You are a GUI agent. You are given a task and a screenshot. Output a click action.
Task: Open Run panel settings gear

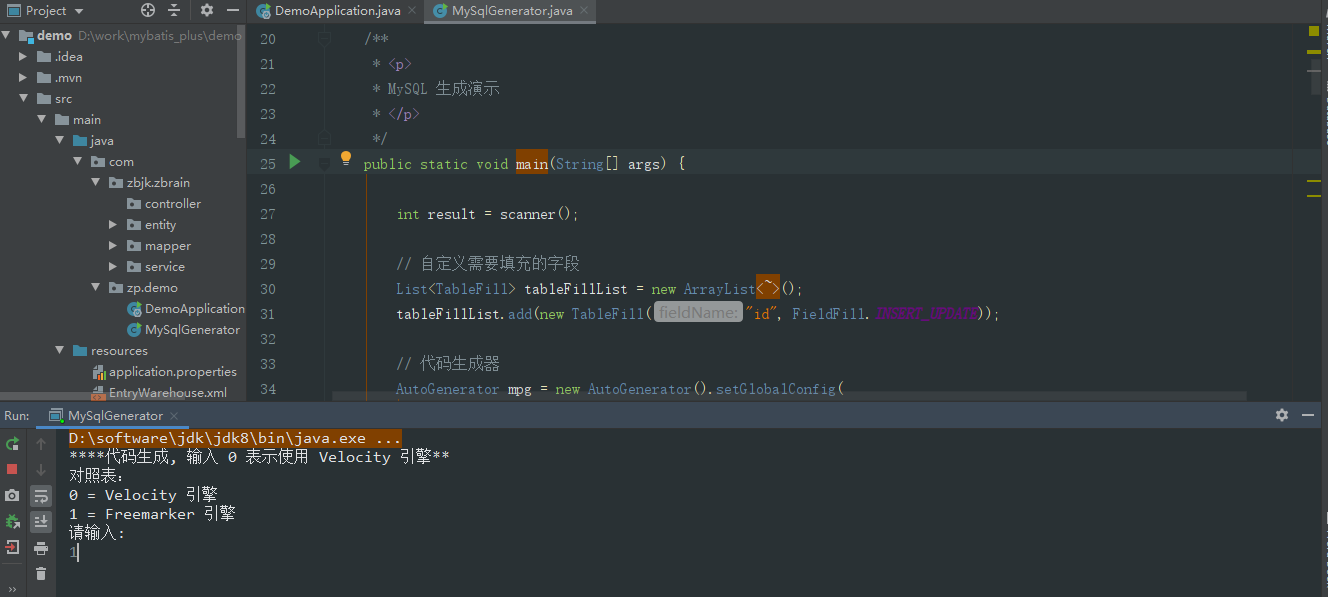tap(1282, 415)
